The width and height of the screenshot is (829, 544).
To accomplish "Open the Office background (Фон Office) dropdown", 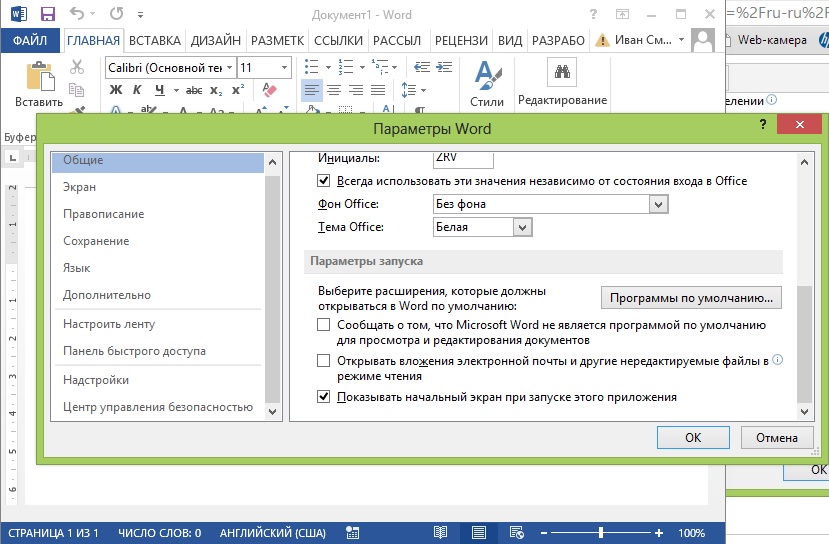I will pyautogui.click(x=658, y=204).
